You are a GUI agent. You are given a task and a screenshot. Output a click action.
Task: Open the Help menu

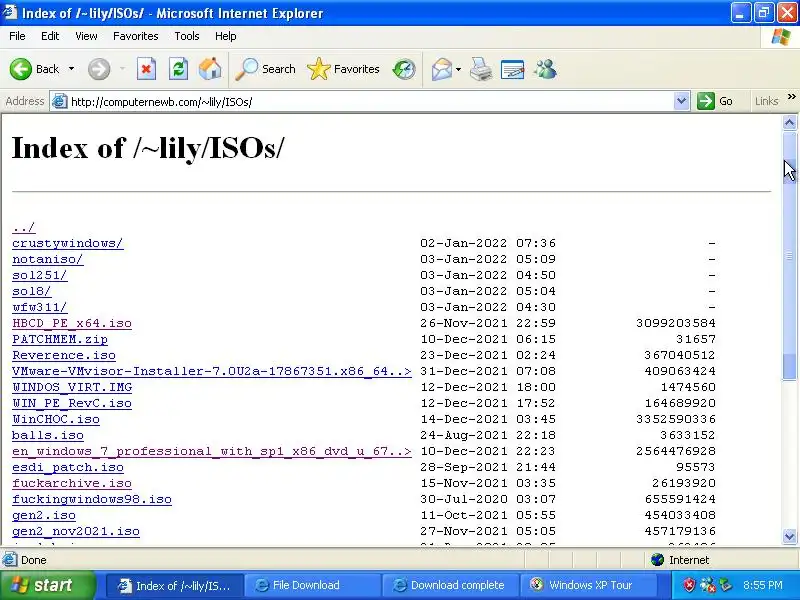(x=226, y=36)
